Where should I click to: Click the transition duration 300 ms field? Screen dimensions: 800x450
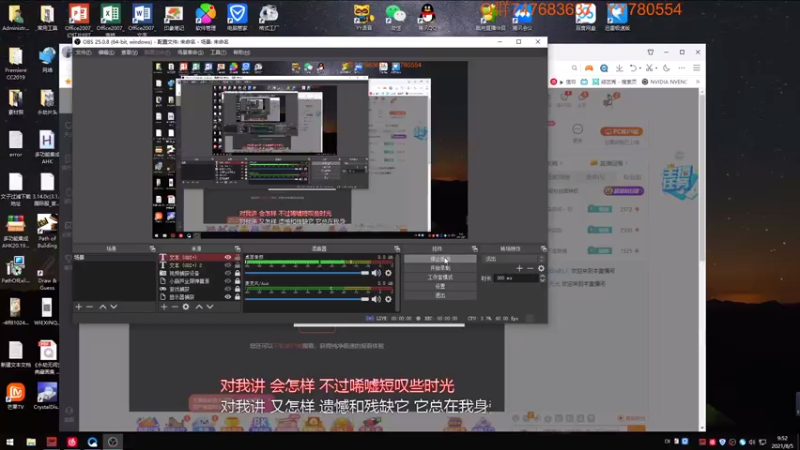[x=515, y=278]
